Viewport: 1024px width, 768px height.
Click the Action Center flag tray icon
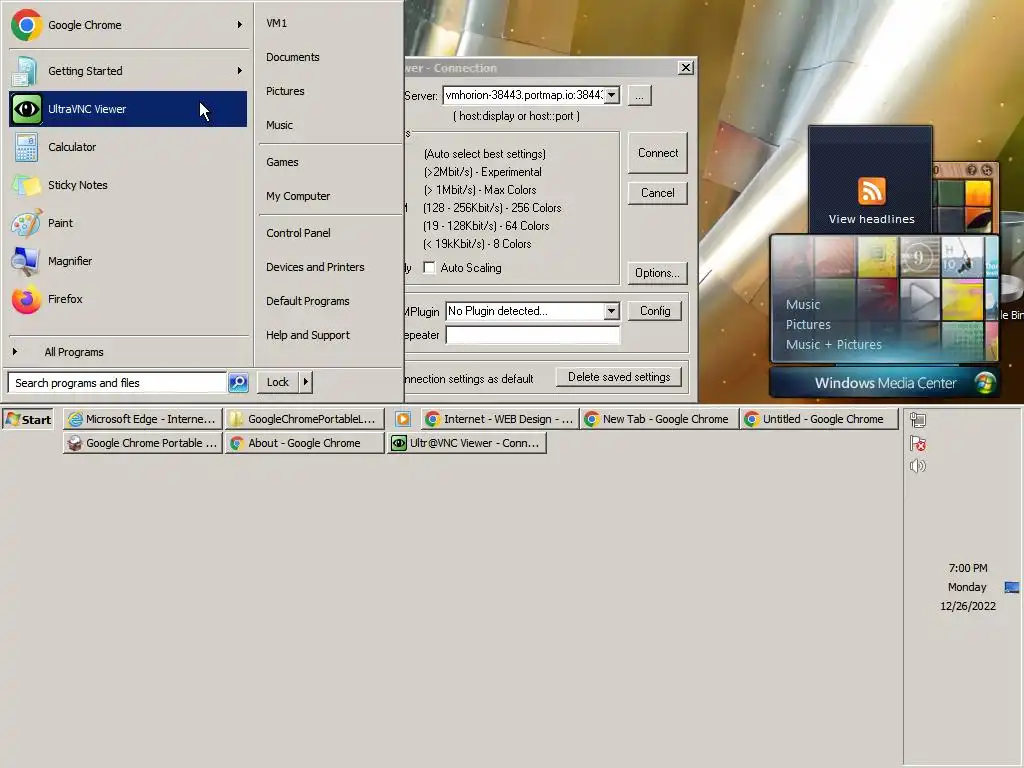click(918, 443)
